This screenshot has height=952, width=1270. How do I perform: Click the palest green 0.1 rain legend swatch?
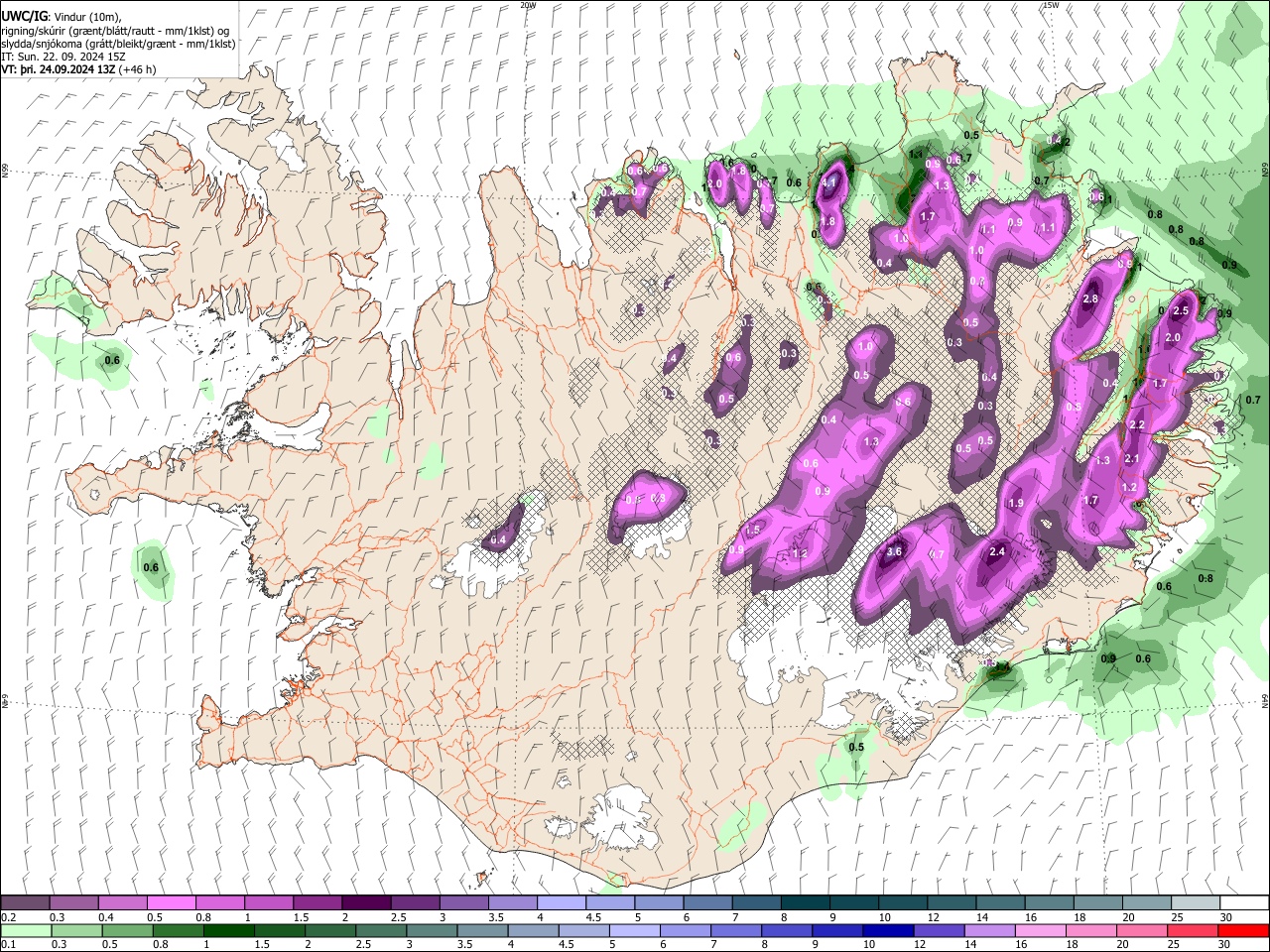28,931
